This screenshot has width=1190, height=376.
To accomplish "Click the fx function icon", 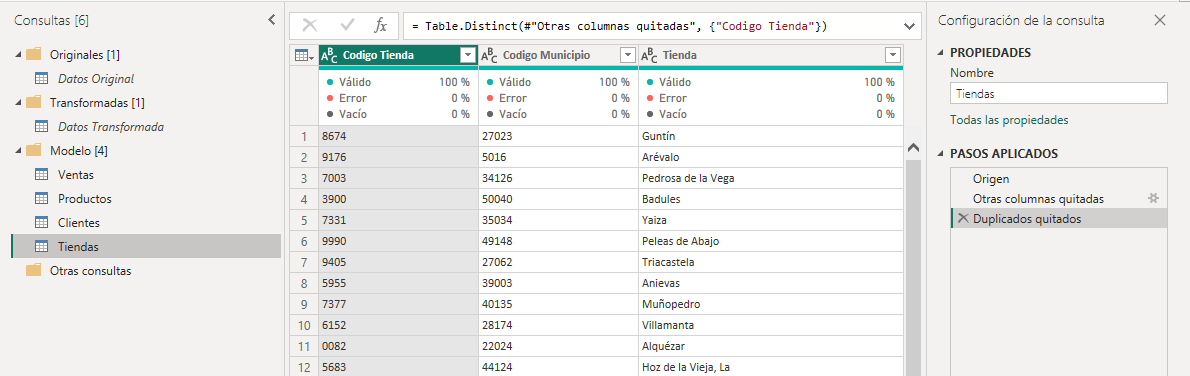I will (381, 25).
